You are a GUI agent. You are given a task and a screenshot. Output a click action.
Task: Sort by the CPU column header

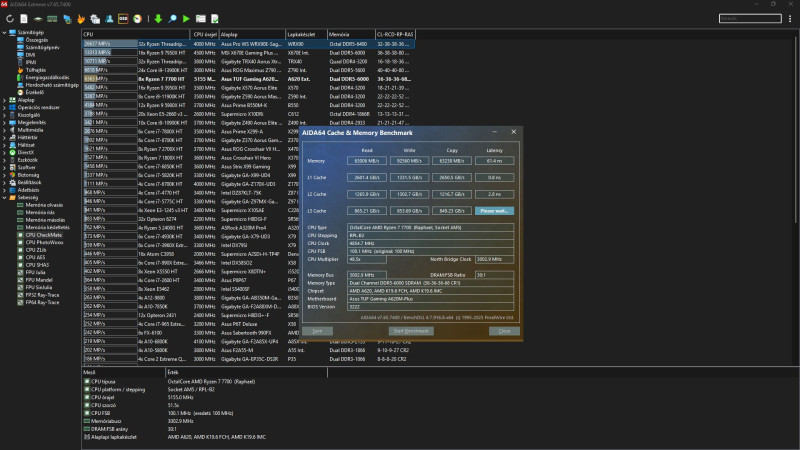click(x=136, y=35)
